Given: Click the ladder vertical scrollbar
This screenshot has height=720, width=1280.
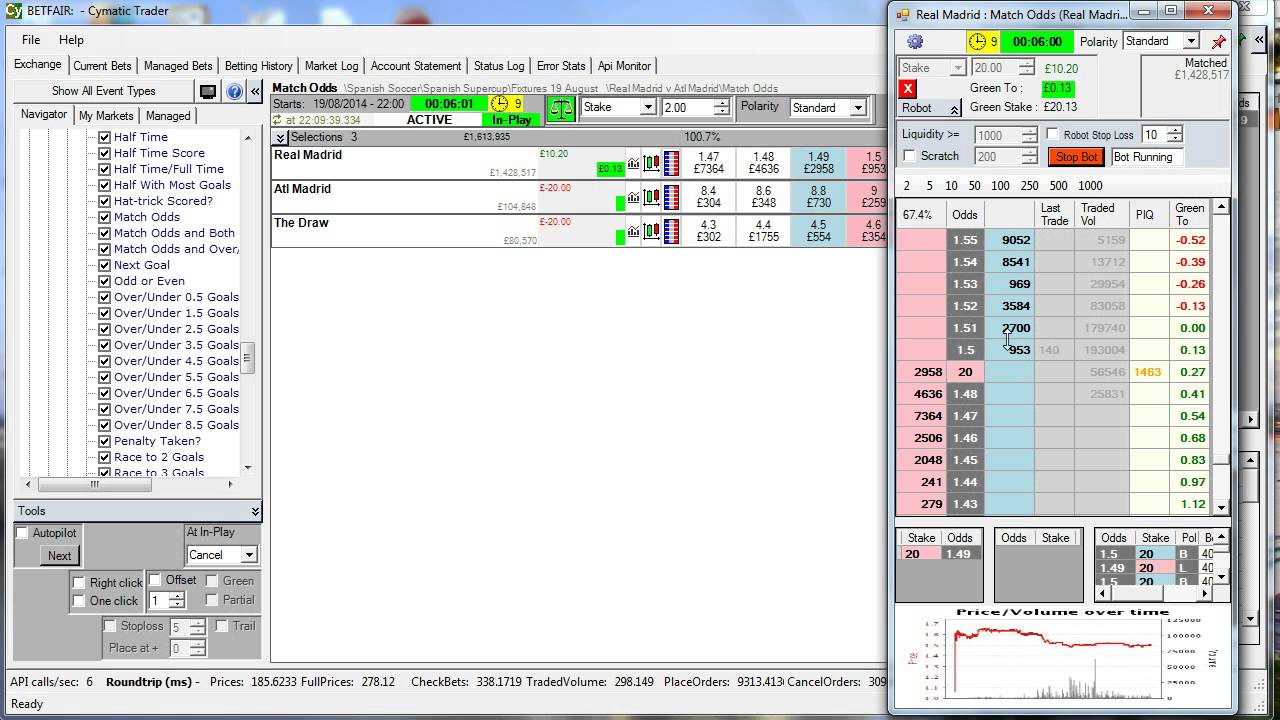Looking at the screenshot, I should 1221,356.
